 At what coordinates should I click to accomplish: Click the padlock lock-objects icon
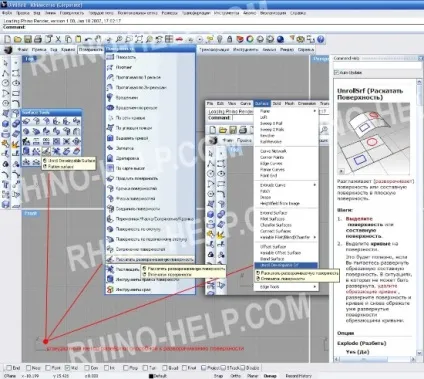click(229, 39)
